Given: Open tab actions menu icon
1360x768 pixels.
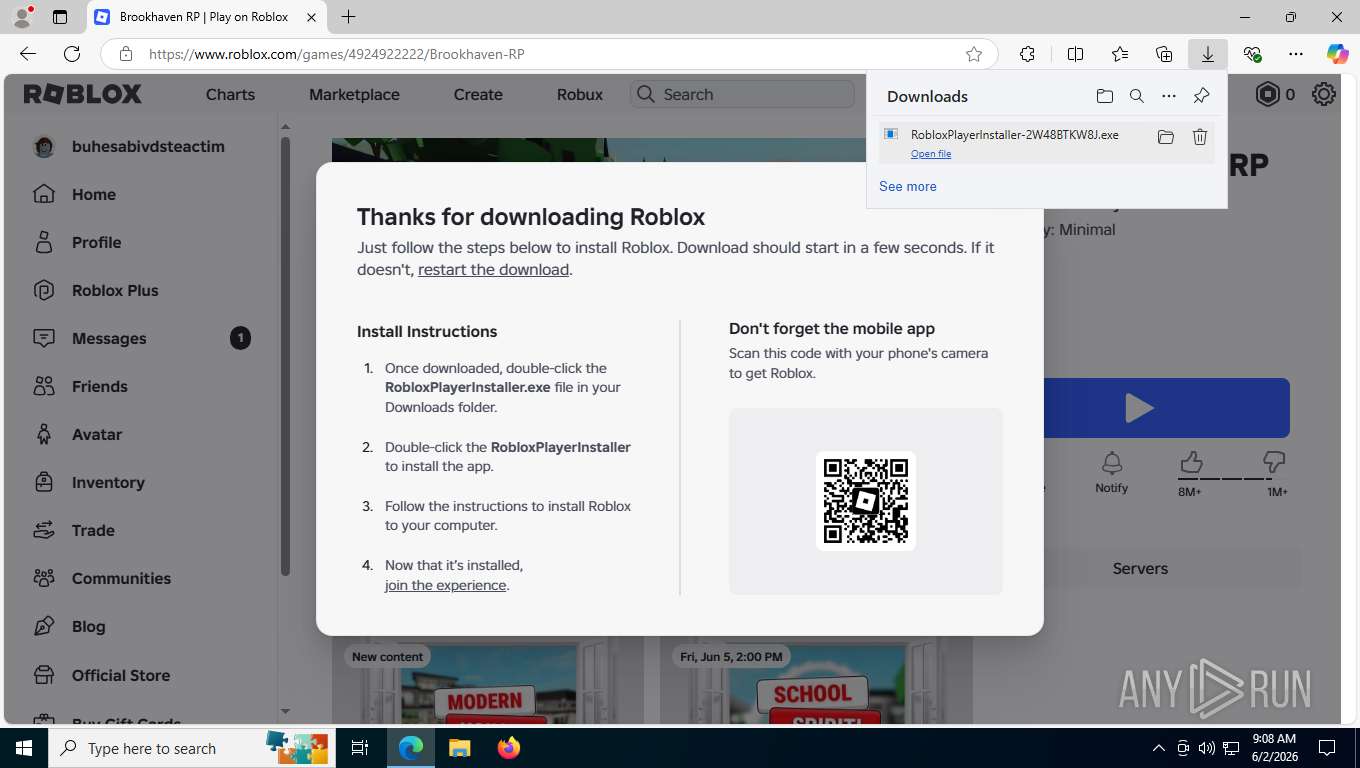Looking at the screenshot, I should click(x=60, y=17).
